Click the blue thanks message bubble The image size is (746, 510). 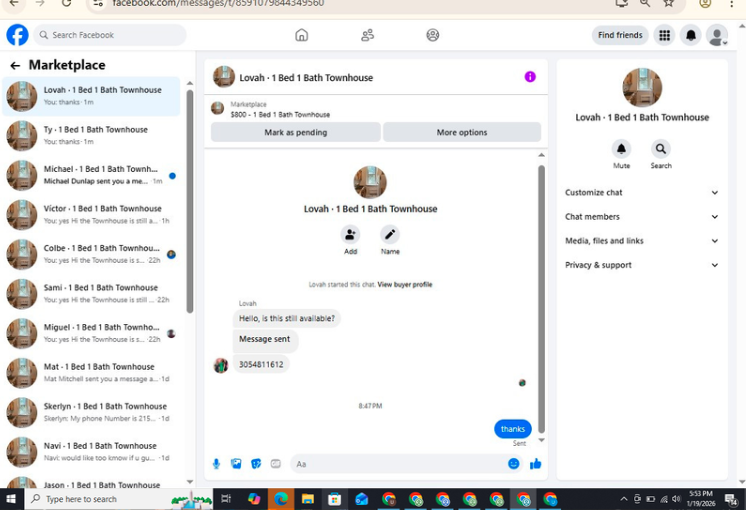(x=512, y=429)
